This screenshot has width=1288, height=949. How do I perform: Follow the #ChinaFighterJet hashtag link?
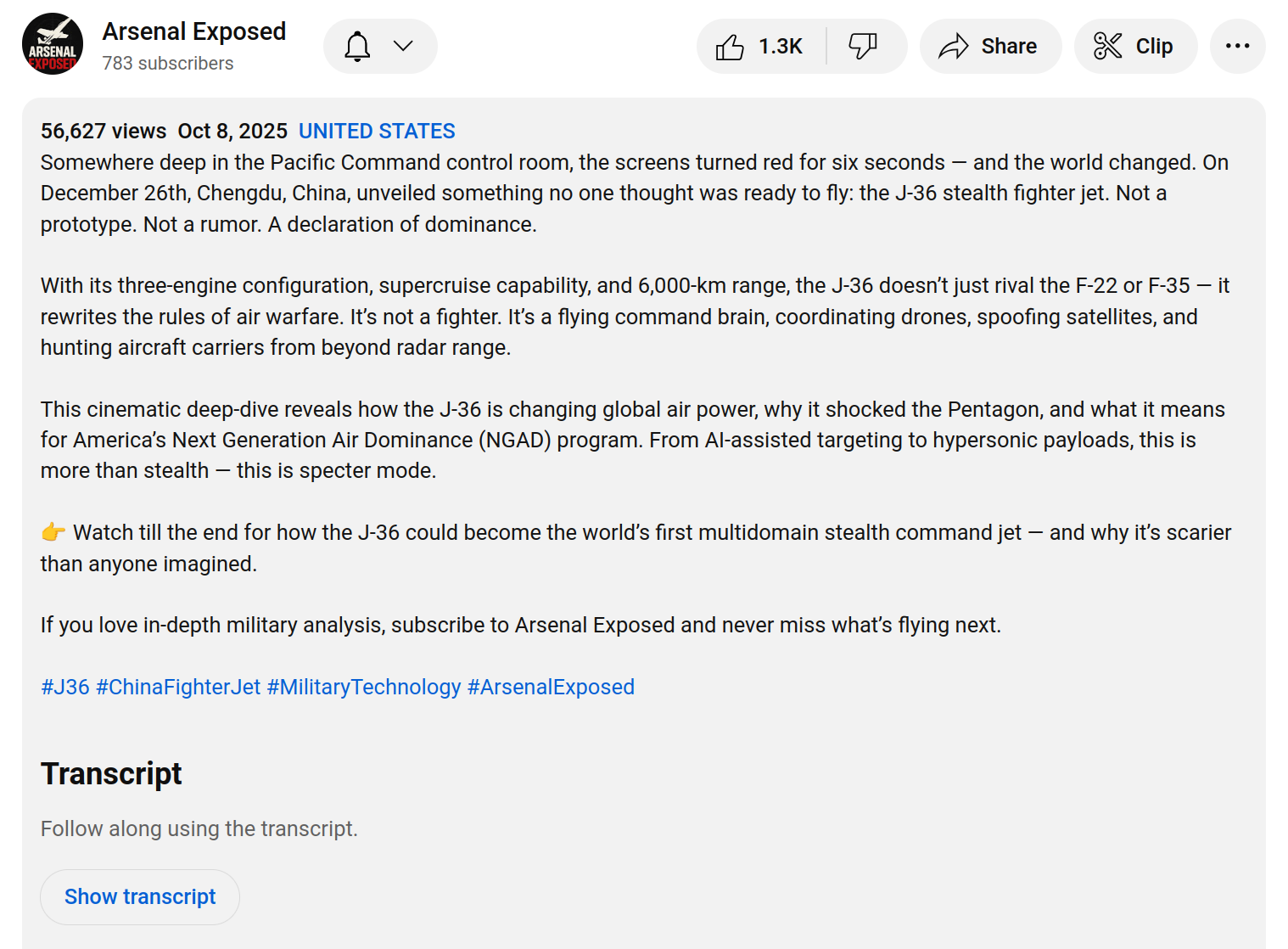pyautogui.click(x=178, y=687)
